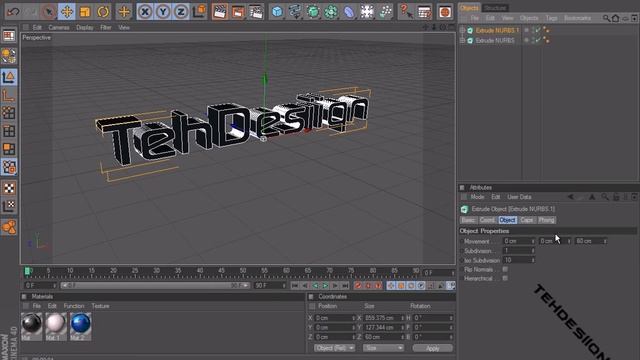The width and height of the screenshot is (640, 360).
Task: Switch to the Coord. attributes tab
Action: (x=487, y=220)
